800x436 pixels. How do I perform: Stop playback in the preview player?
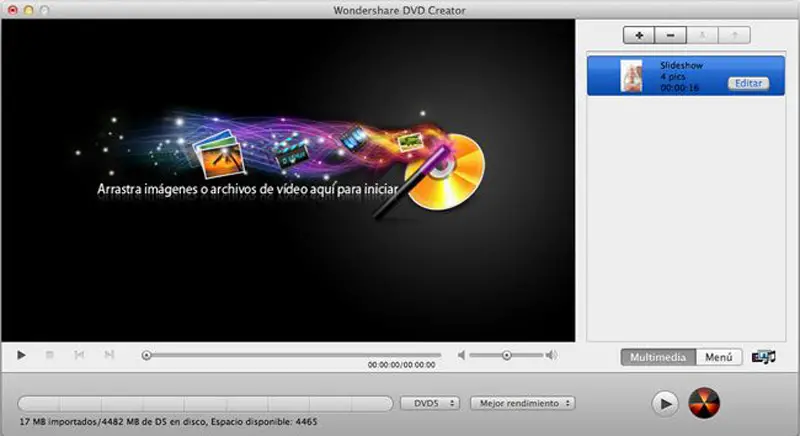coord(49,355)
